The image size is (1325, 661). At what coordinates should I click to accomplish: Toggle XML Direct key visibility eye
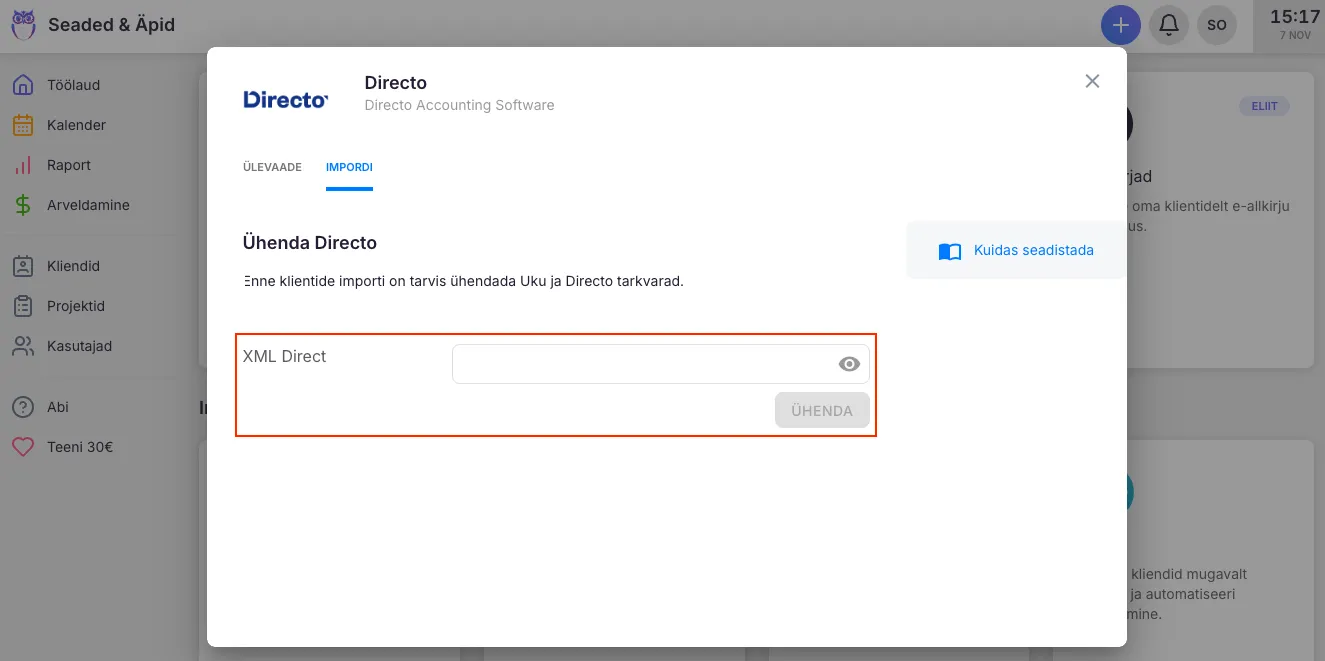(849, 364)
